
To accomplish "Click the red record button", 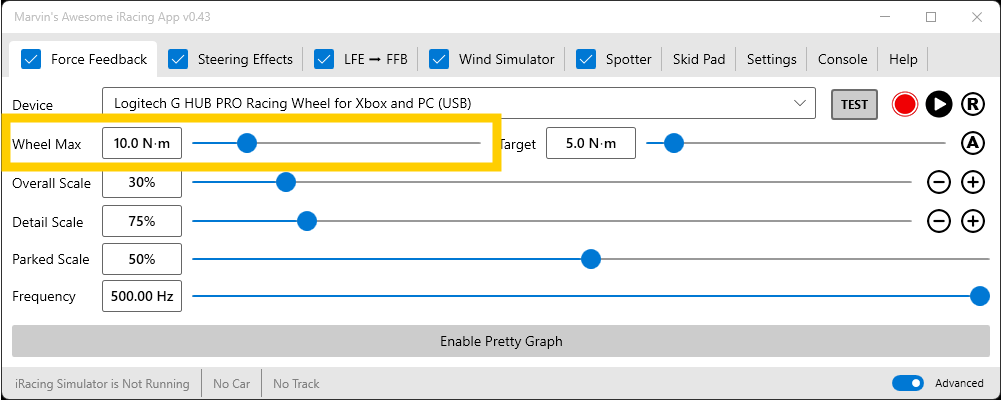I will click(905, 104).
